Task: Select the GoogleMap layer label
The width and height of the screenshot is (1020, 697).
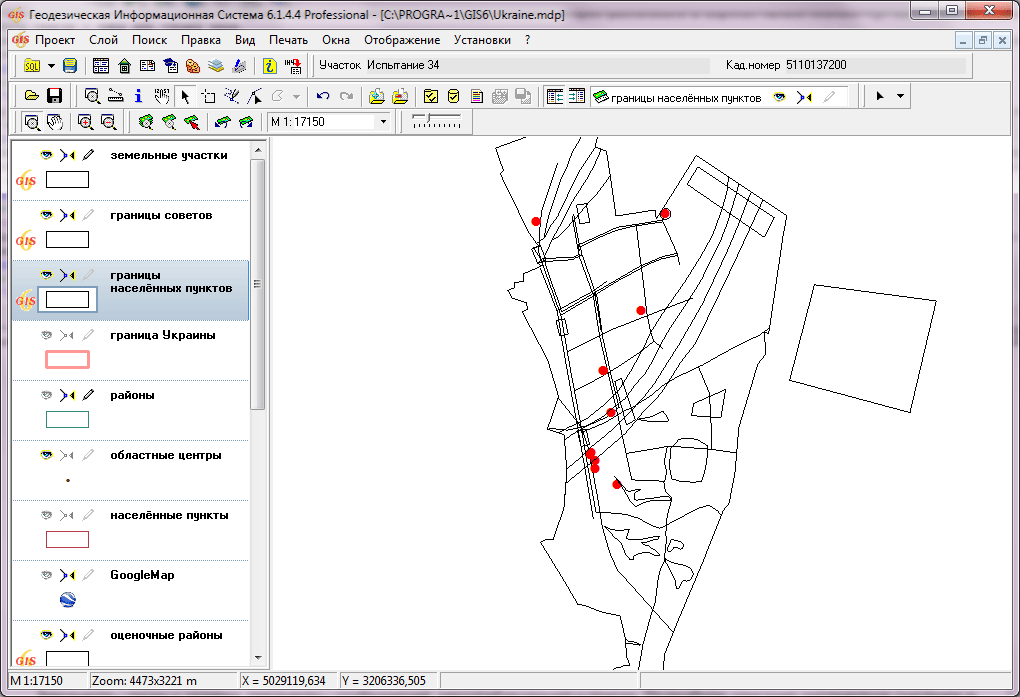Action: (142, 575)
